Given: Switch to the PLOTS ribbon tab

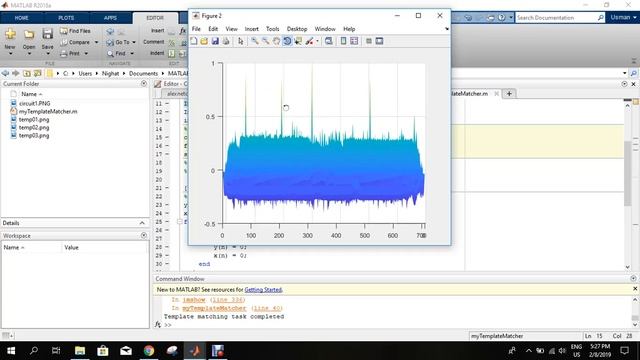Looking at the screenshot, I should point(66,18).
